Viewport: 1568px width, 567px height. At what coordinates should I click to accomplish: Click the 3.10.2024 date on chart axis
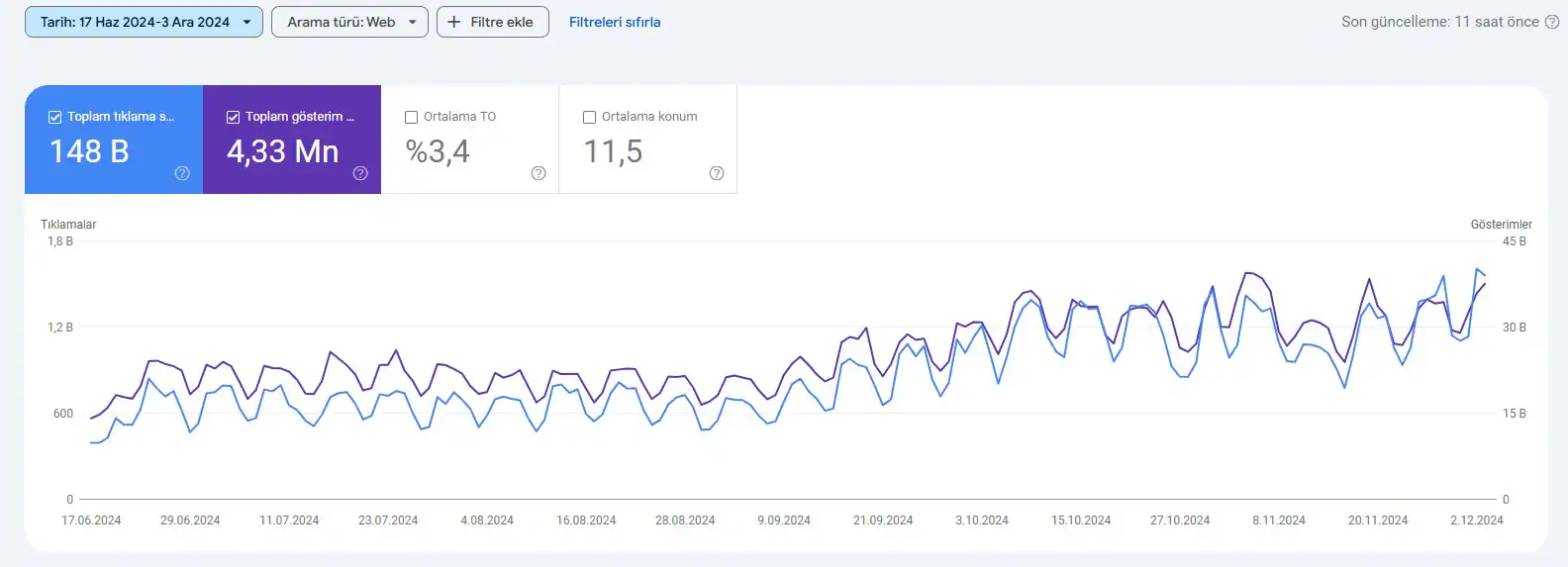coord(982,520)
